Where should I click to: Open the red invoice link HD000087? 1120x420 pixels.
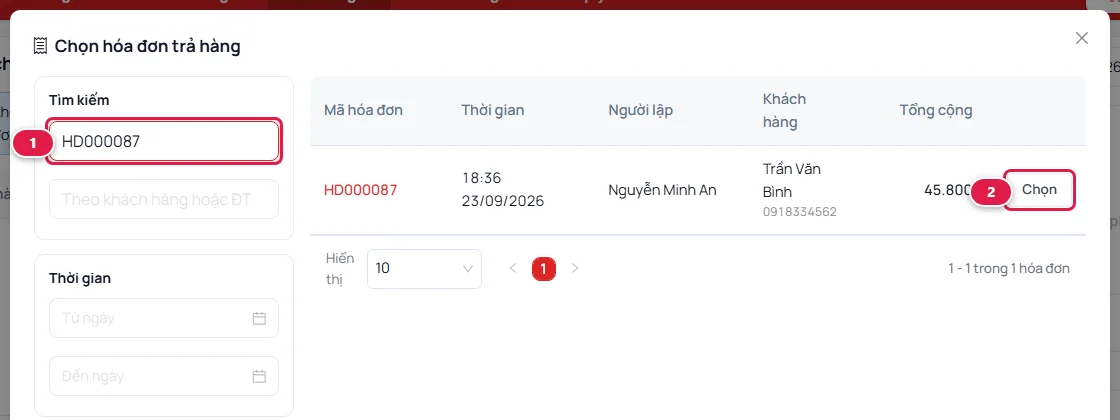point(361,190)
